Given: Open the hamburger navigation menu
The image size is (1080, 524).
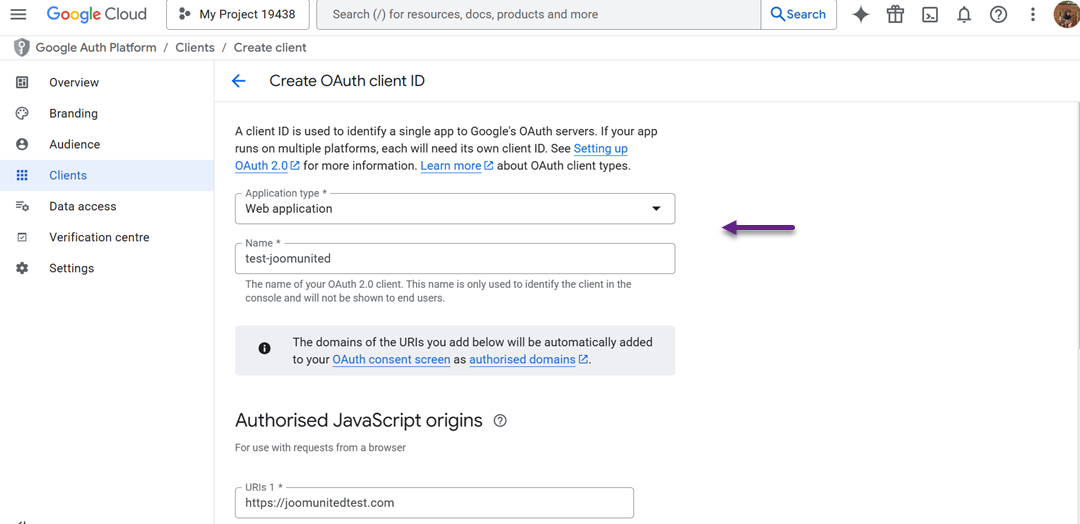Looking at the screenshot, I should [x=19, y=14].
